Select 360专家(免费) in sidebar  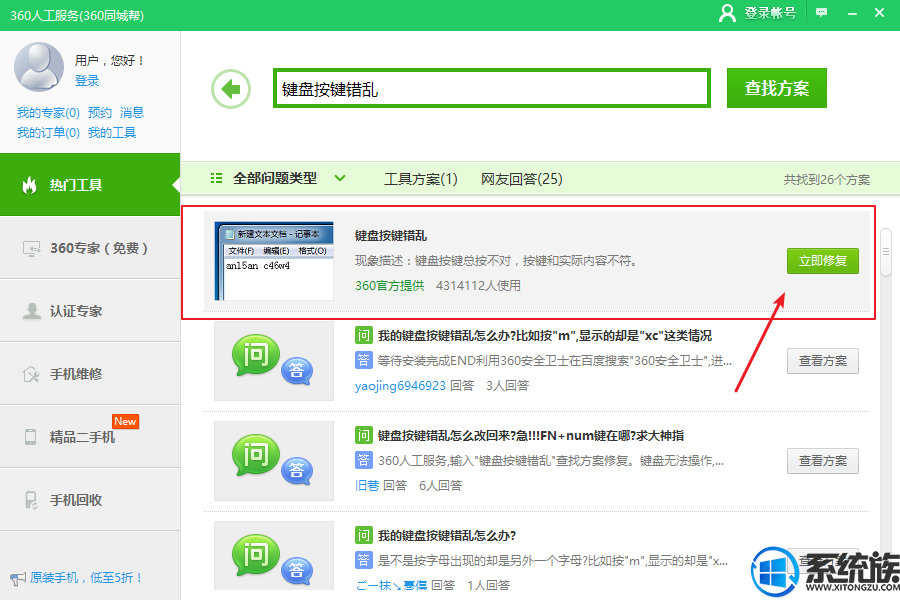pos(90,248)
